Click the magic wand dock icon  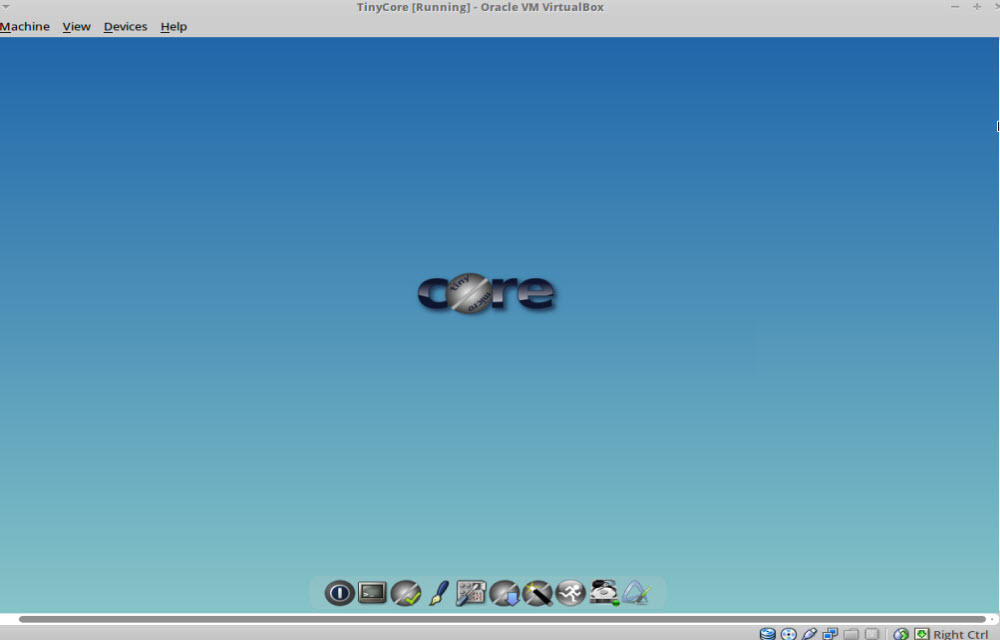pyautogui.click(x=538, y=593)
